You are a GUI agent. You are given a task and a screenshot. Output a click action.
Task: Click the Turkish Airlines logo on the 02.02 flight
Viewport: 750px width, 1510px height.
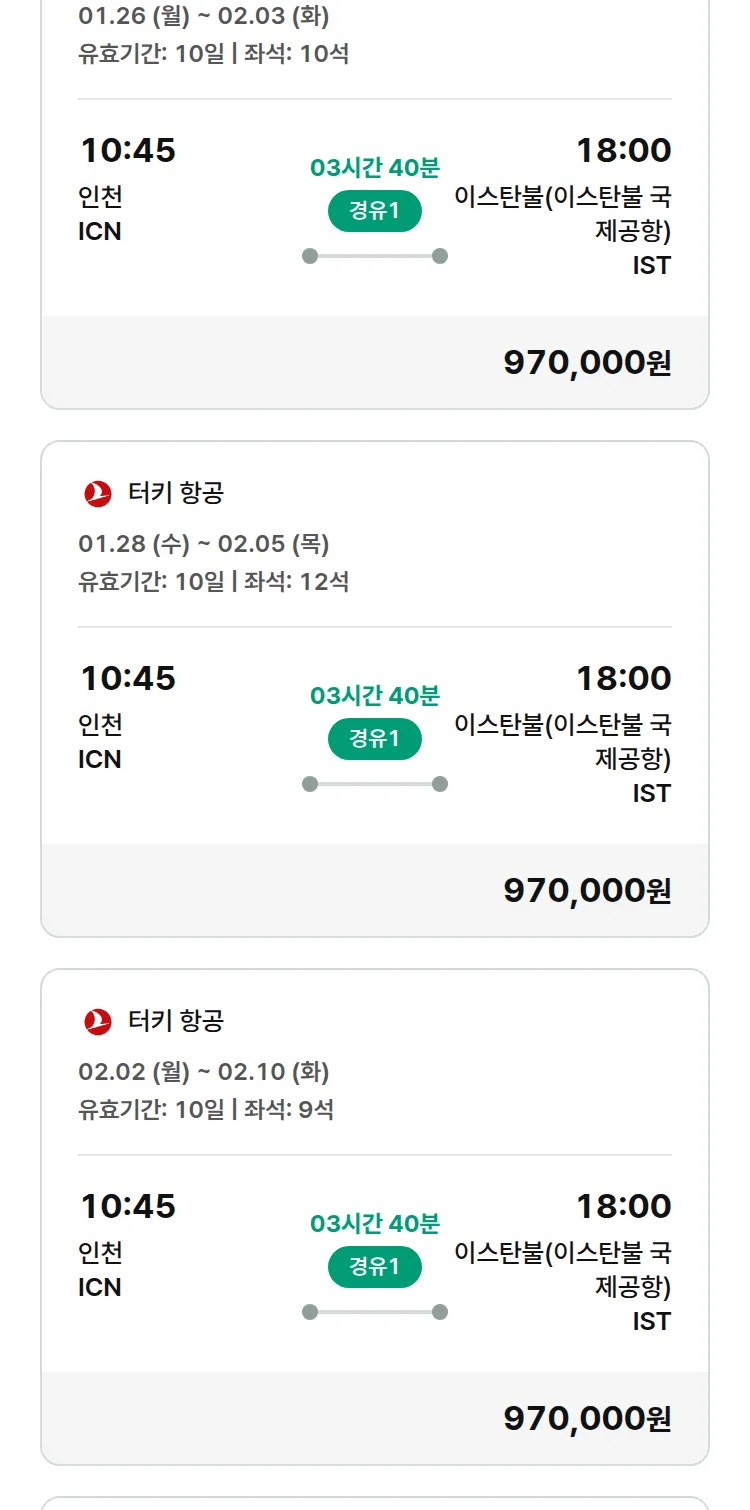(x=97, y=1021)
